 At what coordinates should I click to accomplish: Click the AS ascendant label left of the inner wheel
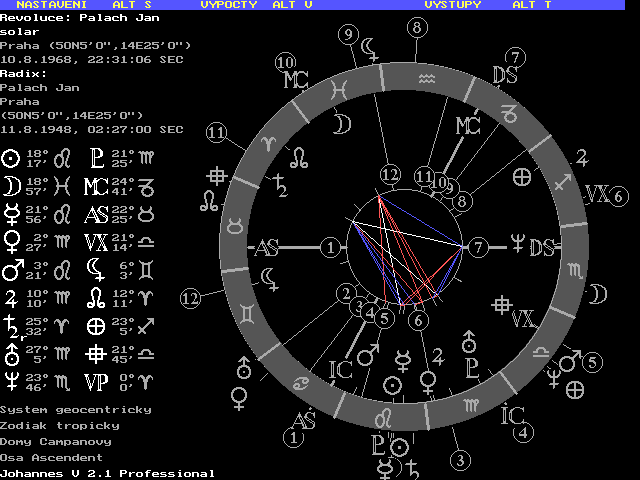coord(267,247)
